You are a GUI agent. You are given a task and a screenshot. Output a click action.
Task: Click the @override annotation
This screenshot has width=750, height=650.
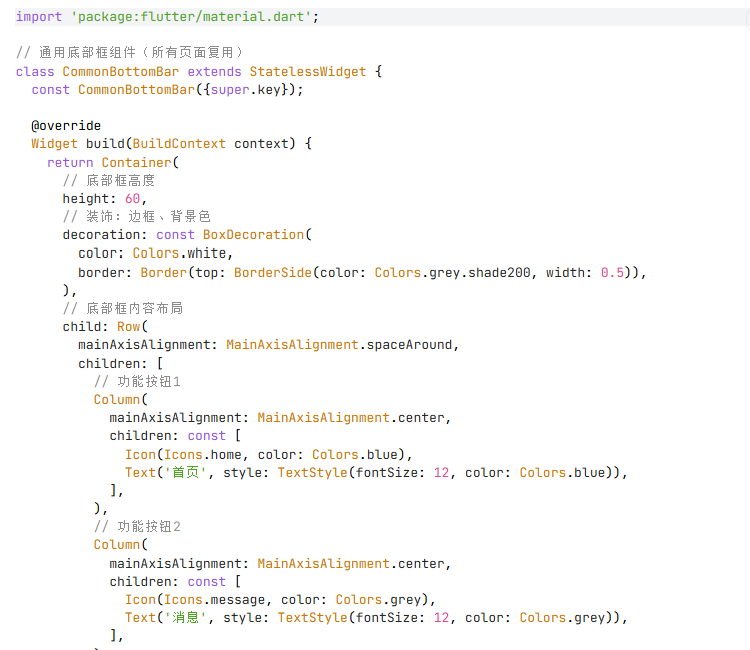(x=66, y=126)
